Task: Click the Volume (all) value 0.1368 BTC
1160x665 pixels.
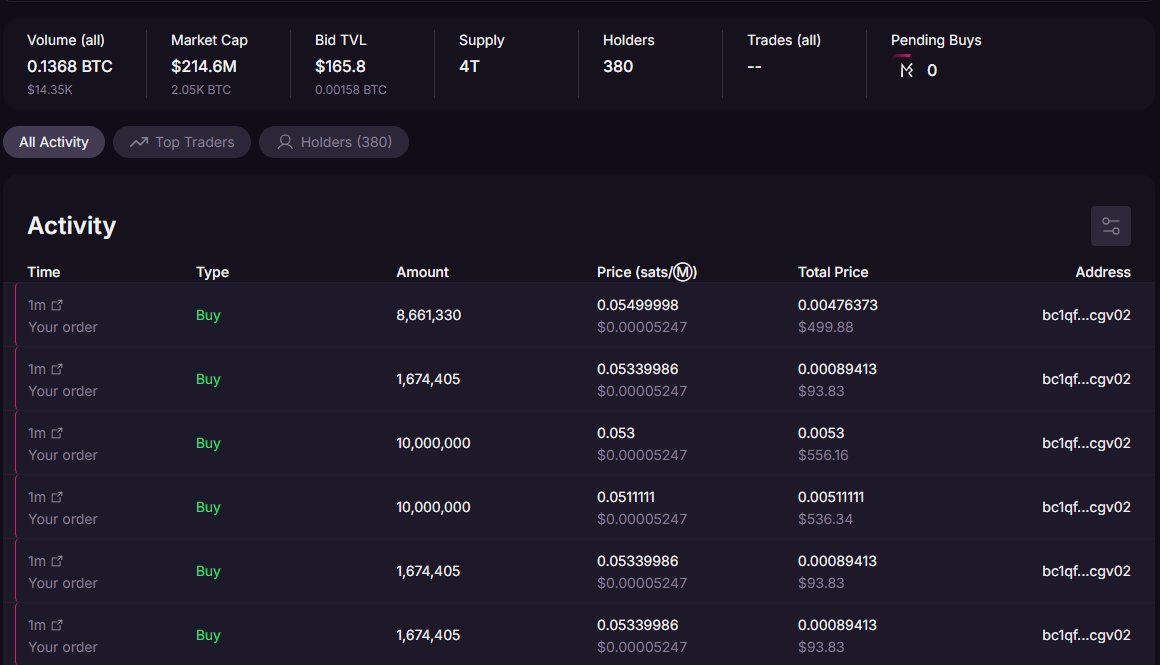Action: click(x=70, y=67)
